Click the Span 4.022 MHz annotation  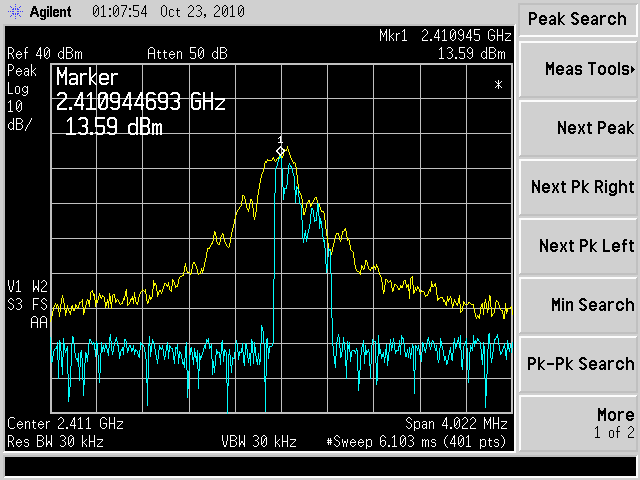point(456,424)
